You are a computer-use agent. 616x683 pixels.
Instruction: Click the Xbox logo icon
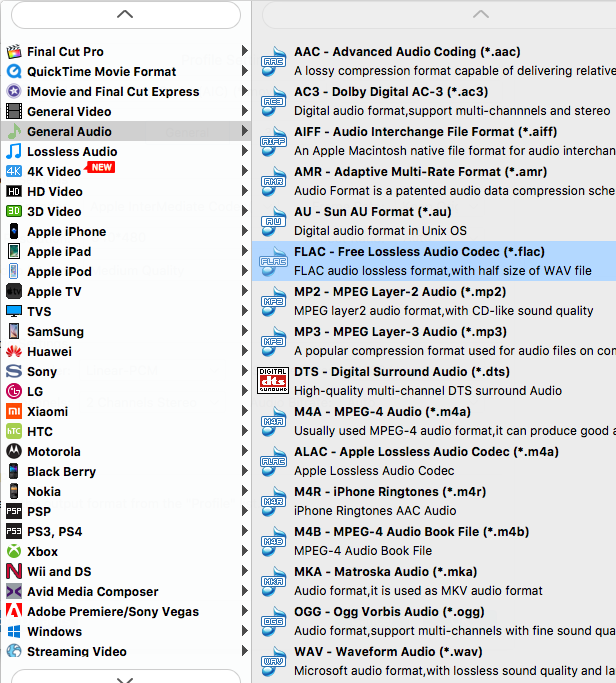(x=14, y=551)
